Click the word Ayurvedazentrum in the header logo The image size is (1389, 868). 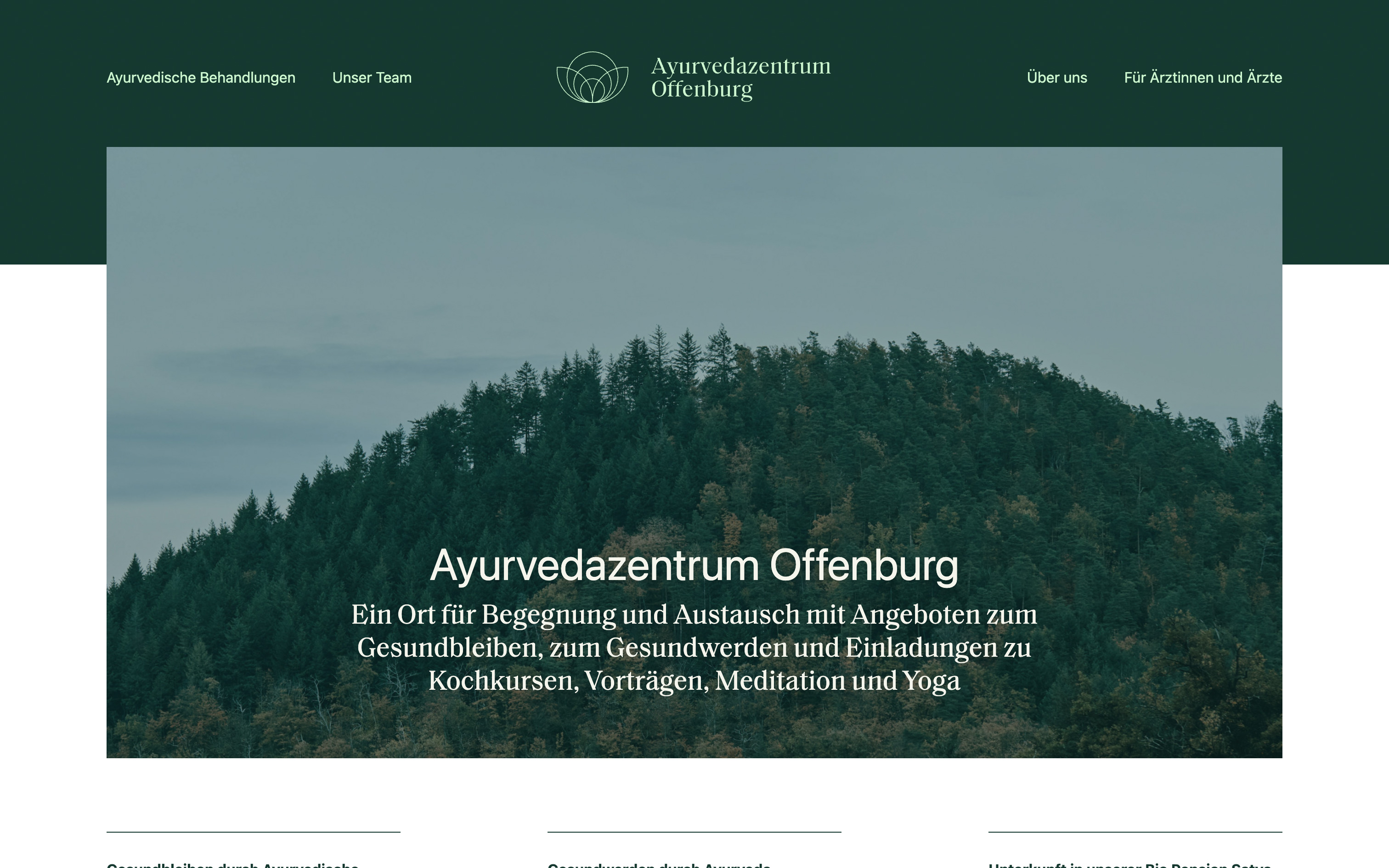[x=741, y=66]
